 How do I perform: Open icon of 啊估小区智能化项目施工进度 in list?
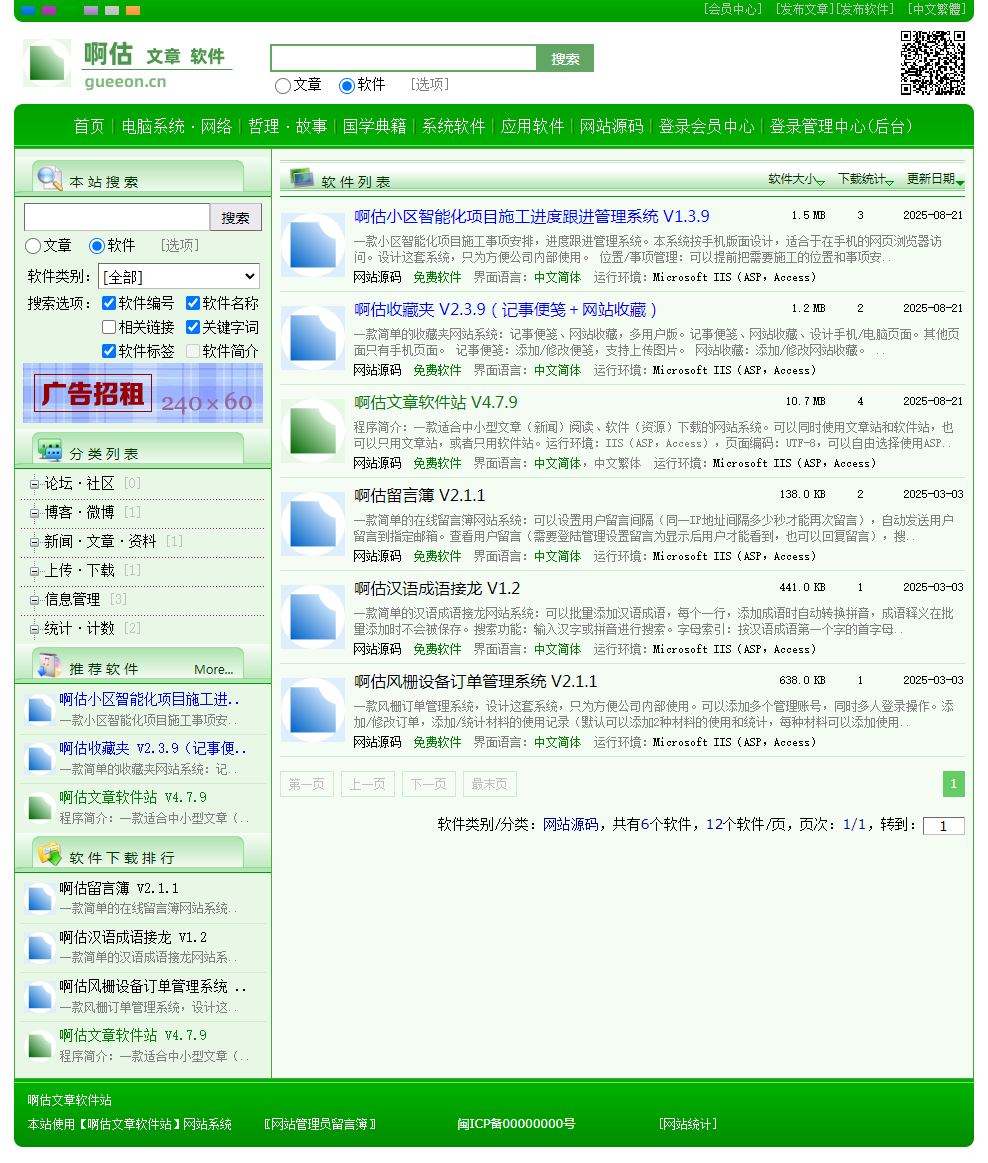point(313,245)
